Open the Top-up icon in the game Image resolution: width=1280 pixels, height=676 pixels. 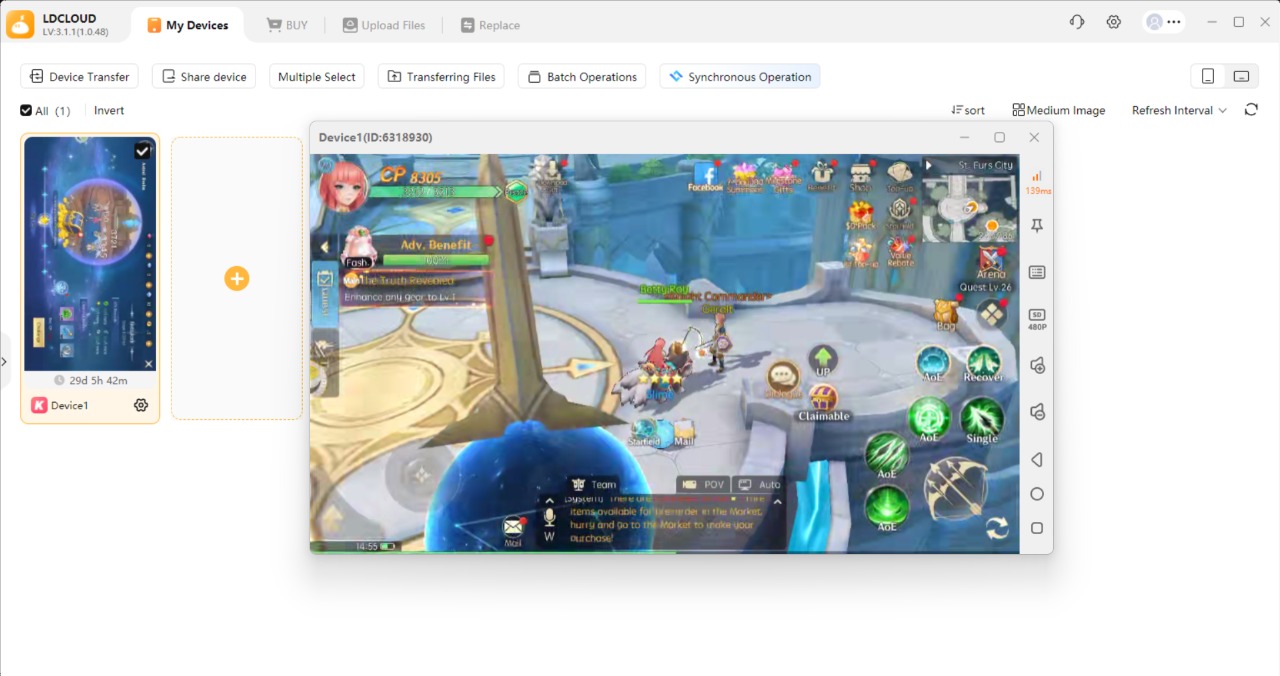tap(899, 175)
